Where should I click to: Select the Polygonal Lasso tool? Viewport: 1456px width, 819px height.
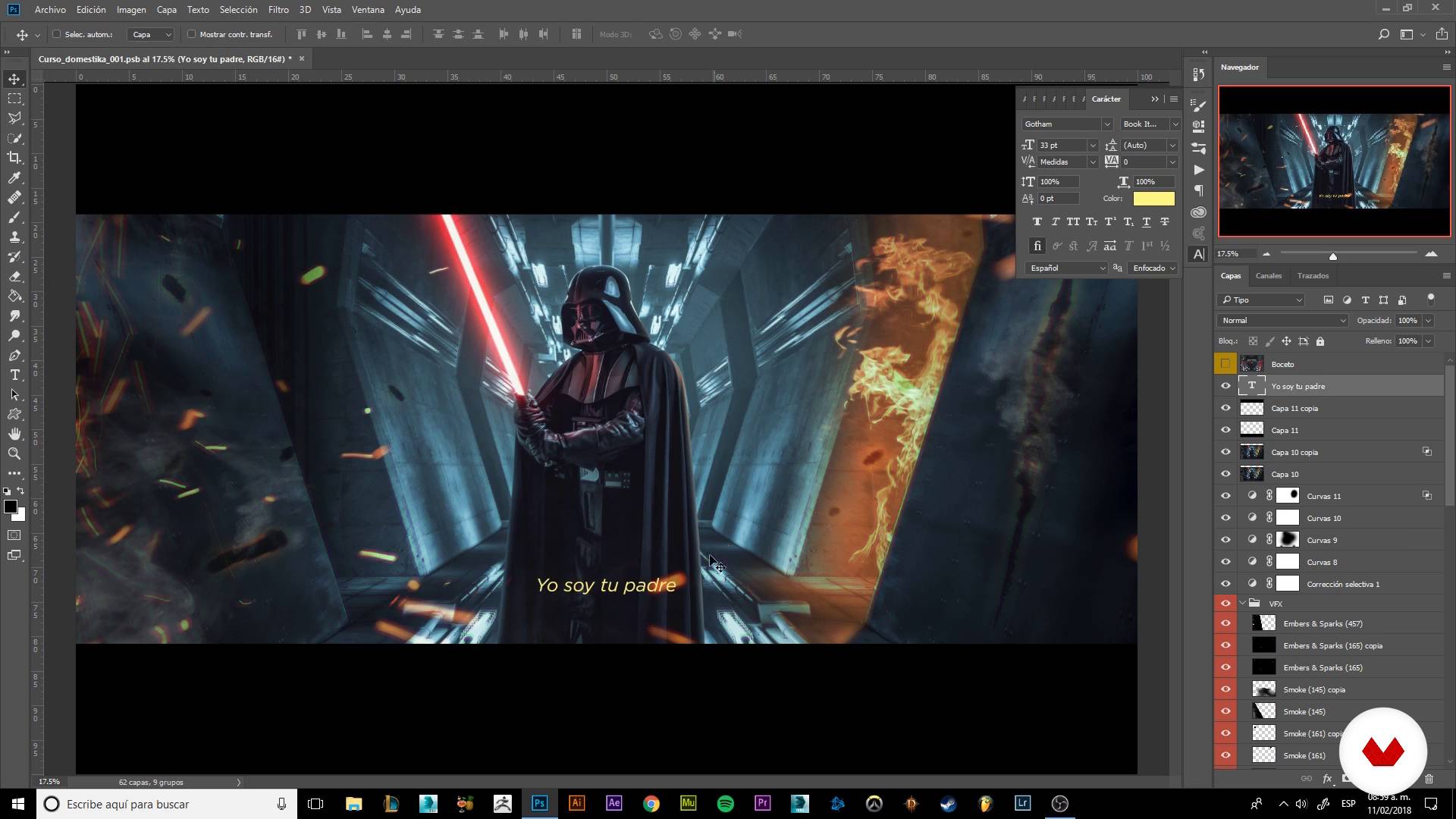[x=14, y=118]
